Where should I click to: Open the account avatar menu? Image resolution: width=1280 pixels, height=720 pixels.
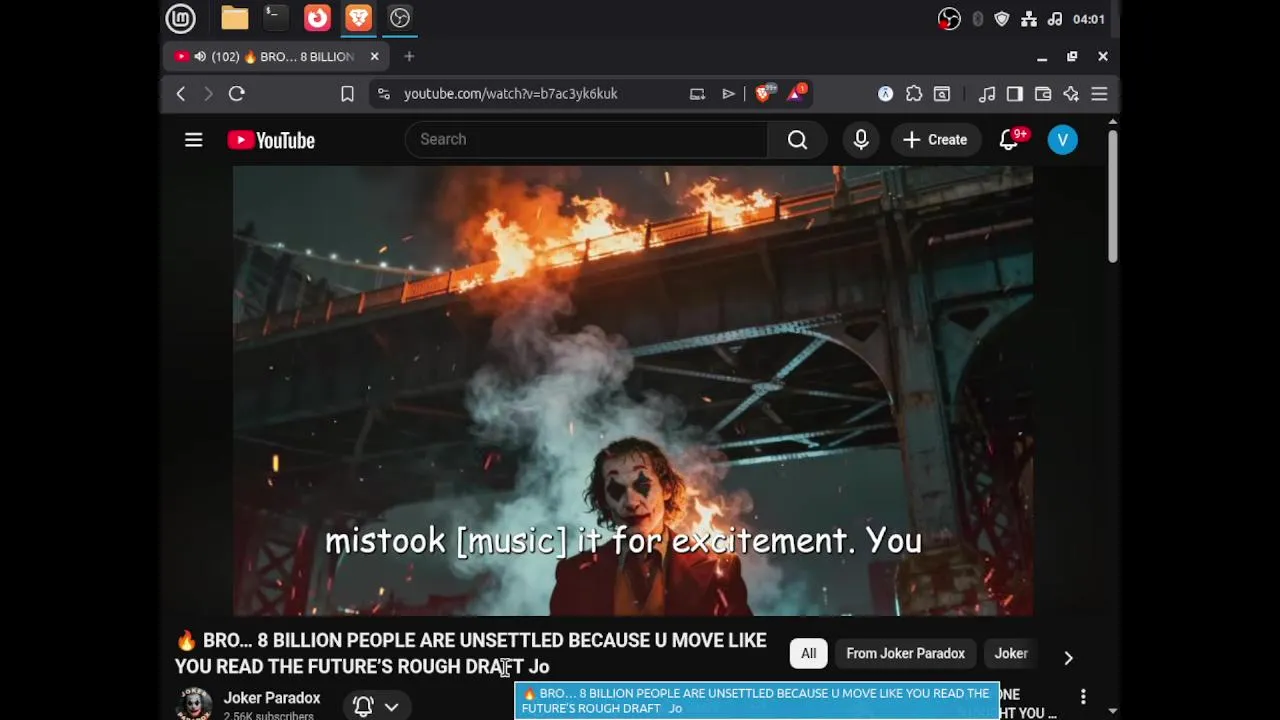click(x=1063, y=140)
